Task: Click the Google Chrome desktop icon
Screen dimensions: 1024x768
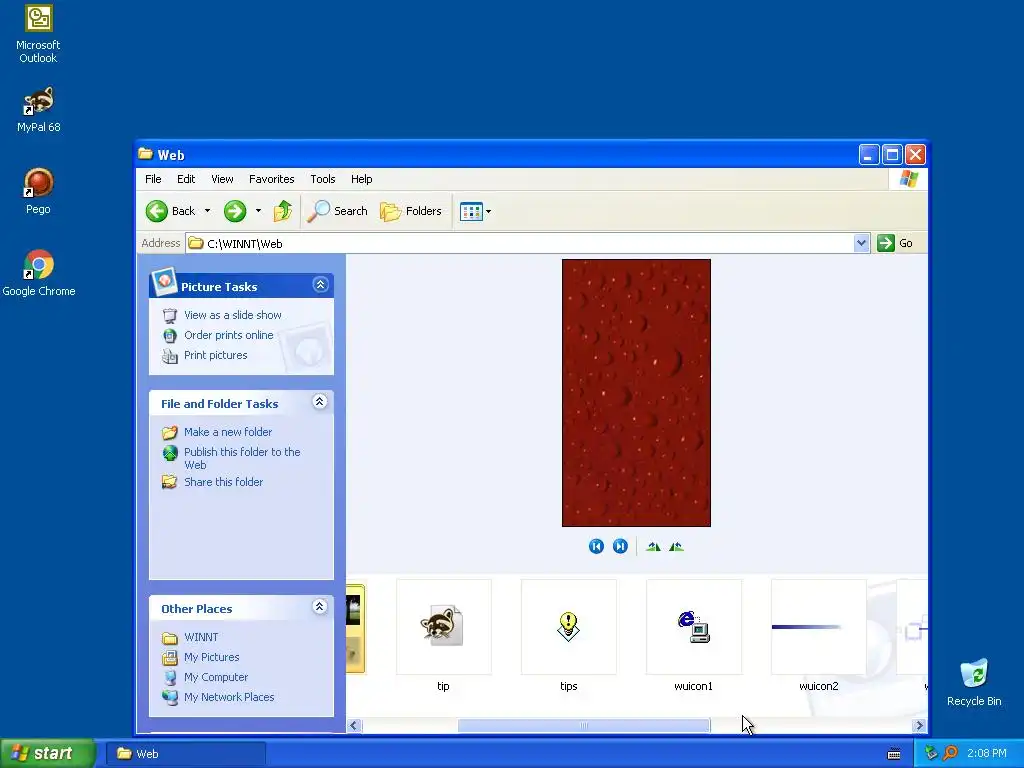Action: [39, 273]
